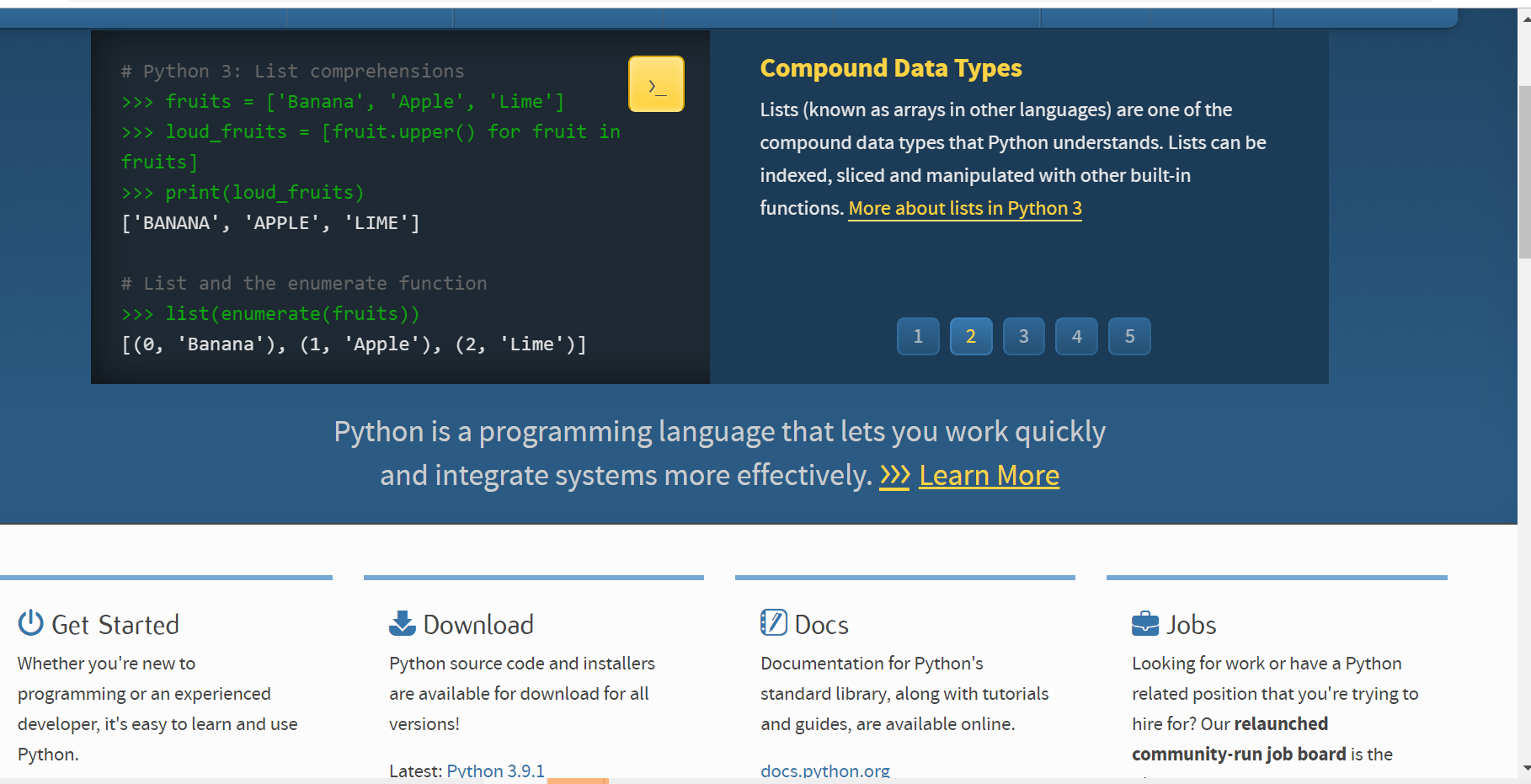Click the Docs heading
This screenshot has height=784, width=1531.
click(821, 625)
